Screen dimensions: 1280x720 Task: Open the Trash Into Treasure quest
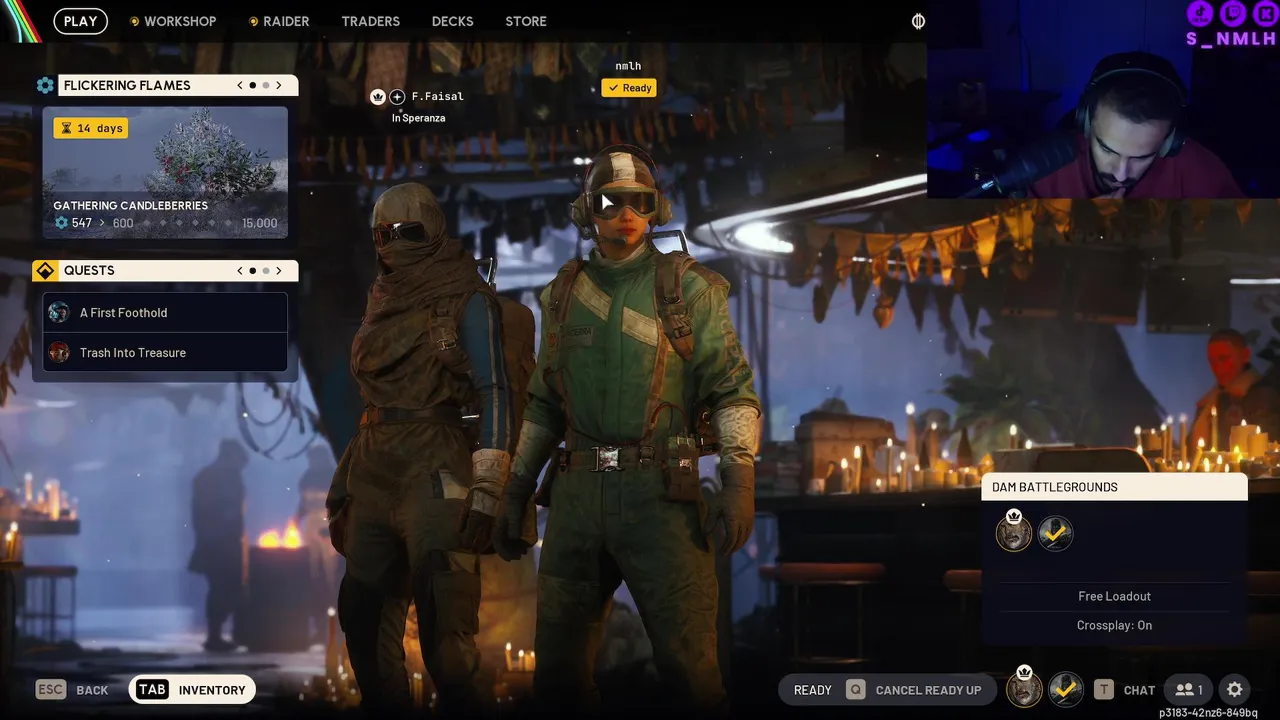(x=165, y=352)
